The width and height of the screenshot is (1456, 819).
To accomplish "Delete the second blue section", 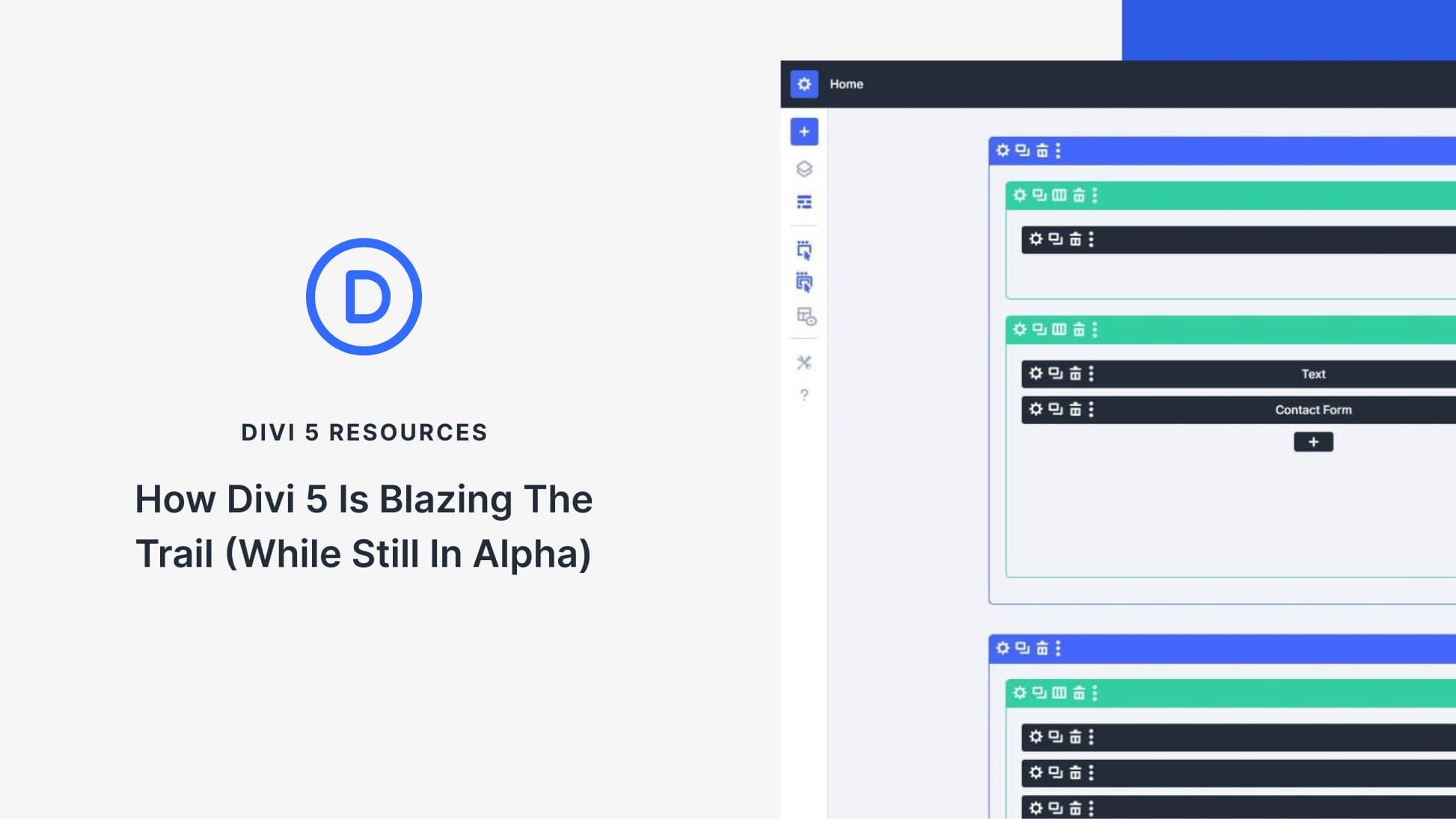I will pos(1040,648).
